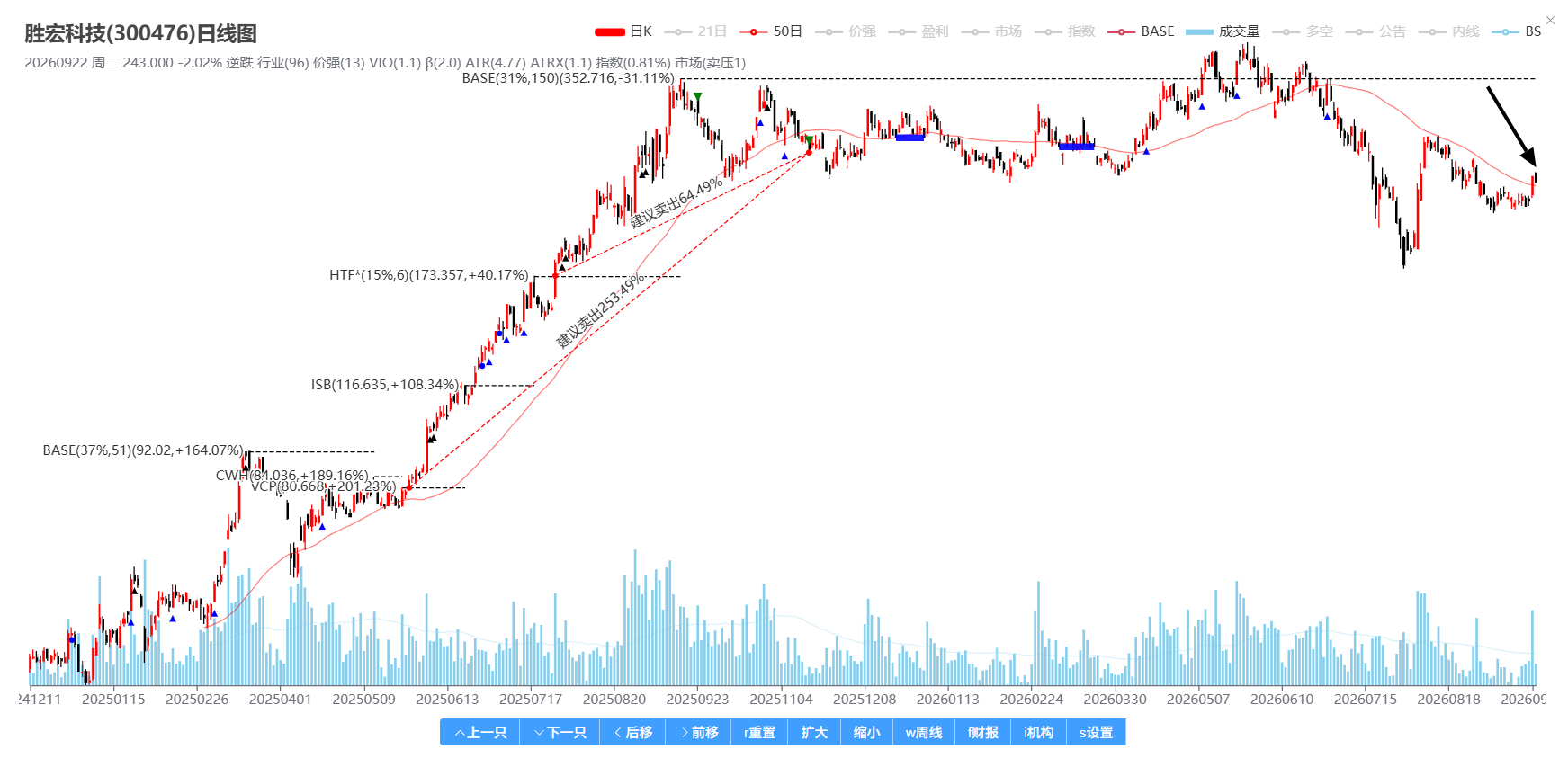Viewport: 1568px width, 767px height.
Task: Zoom in using the 扩大 button
Action: tap(814, 733)
